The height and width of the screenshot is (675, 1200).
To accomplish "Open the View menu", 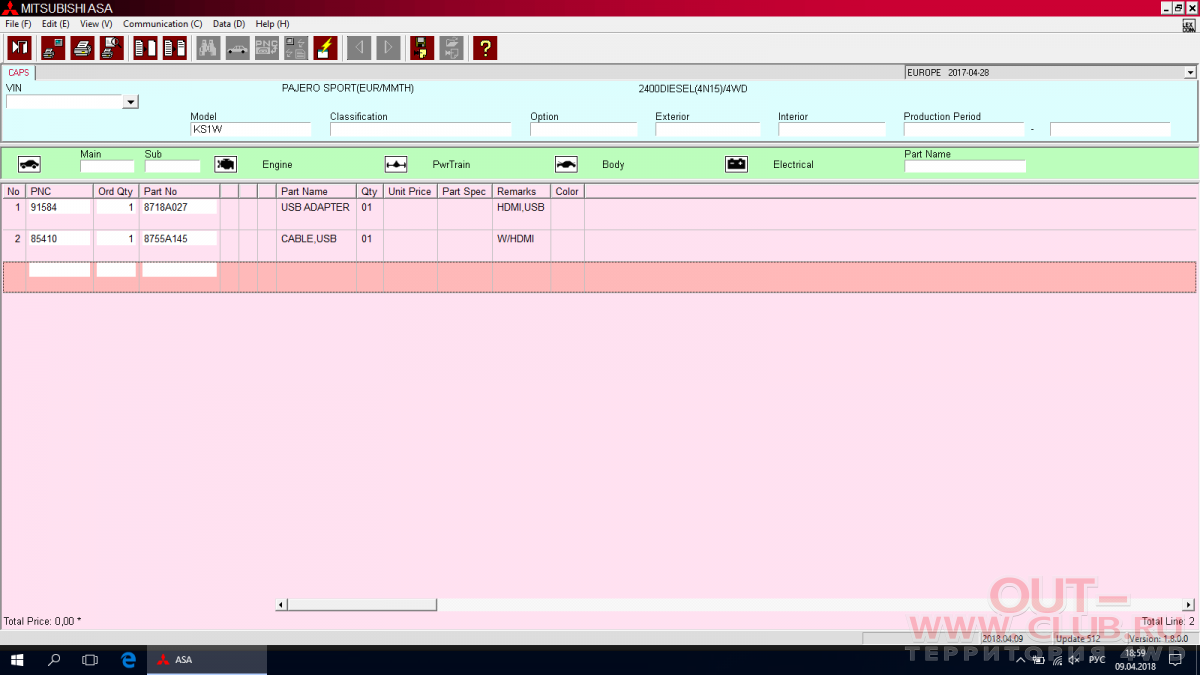I will click(96, 24).
